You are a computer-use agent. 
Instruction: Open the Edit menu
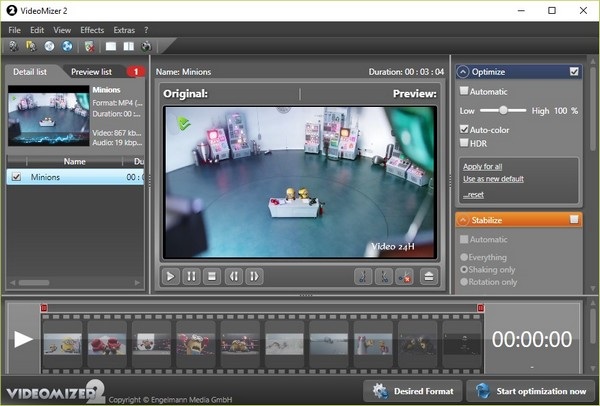pos(37,30)
